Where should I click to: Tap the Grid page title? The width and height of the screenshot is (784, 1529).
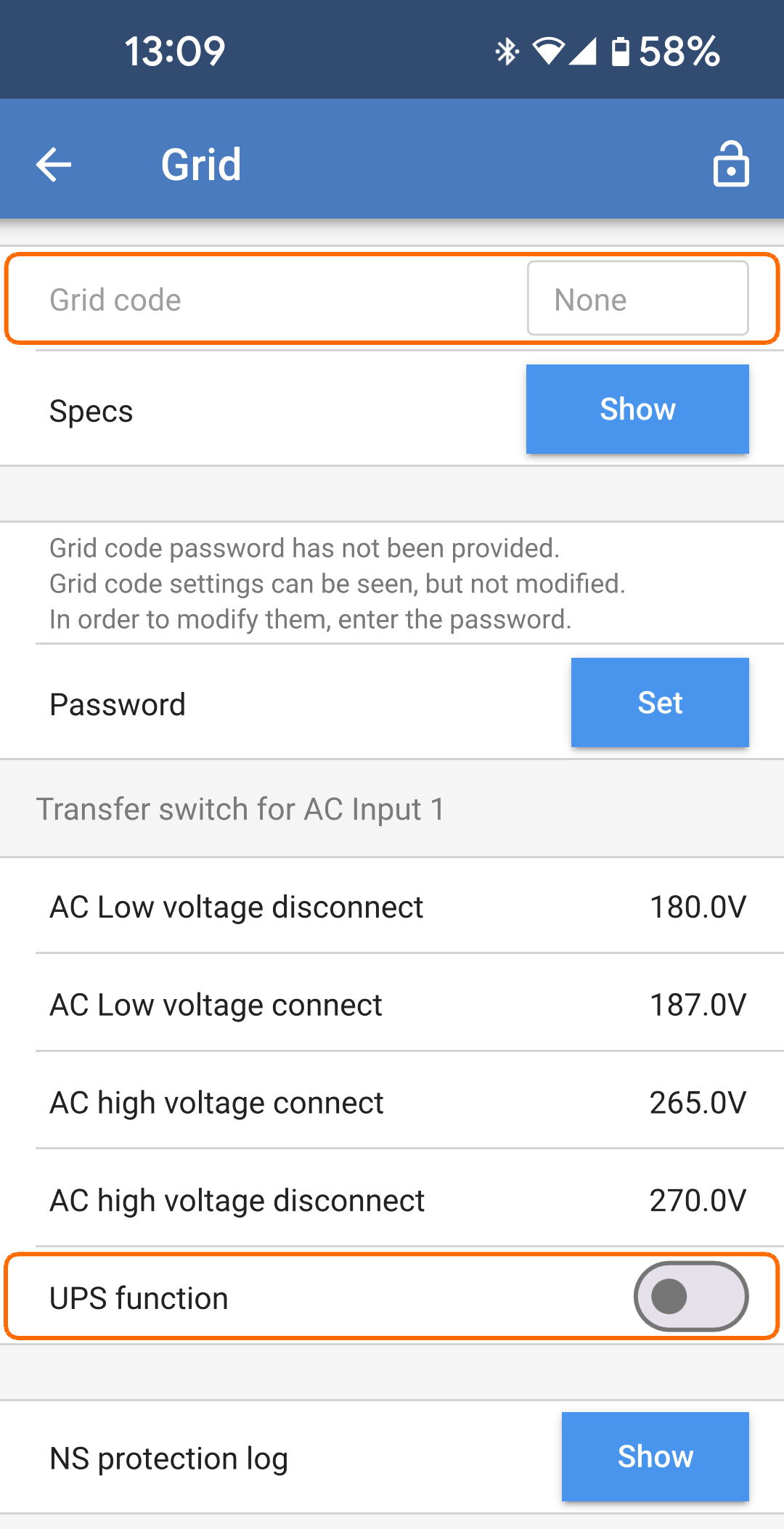pos(201,164)
